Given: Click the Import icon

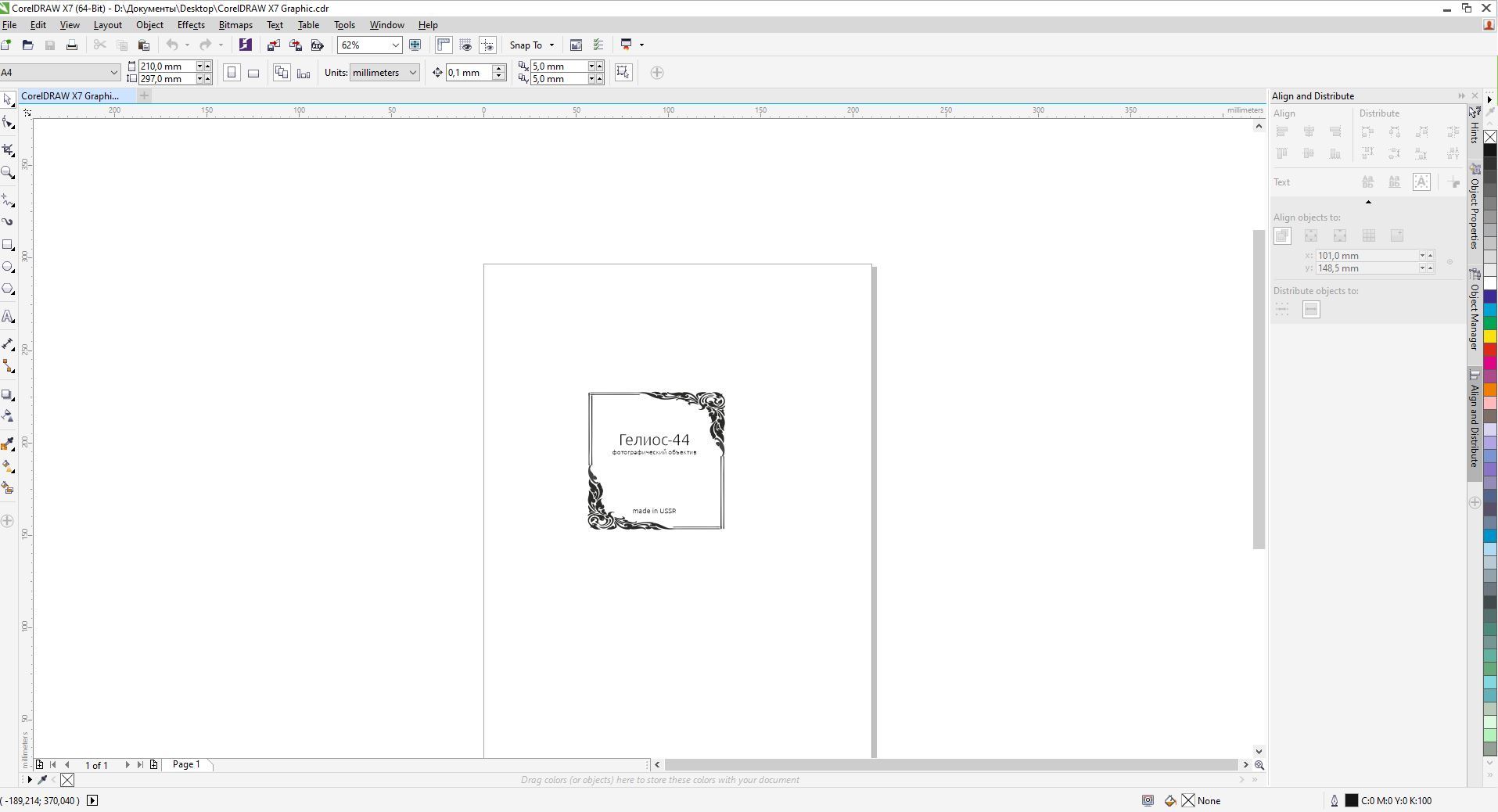Looking at the screenshot, I should (x=273, y=45).
